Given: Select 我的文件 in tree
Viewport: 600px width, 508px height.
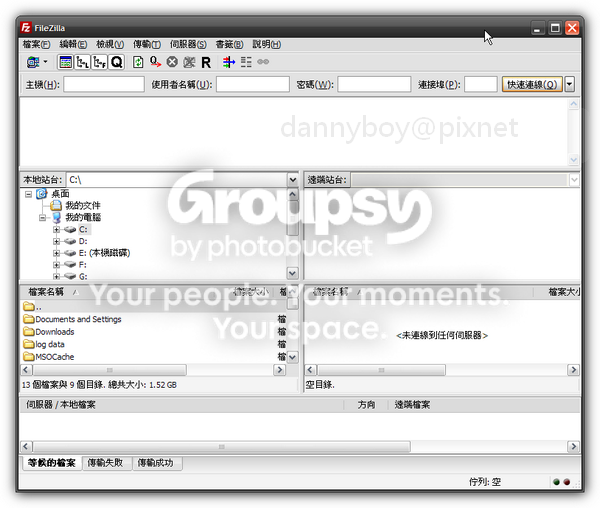Looking at the screenshot, I should pyautogui.click(x=83, y=206).
